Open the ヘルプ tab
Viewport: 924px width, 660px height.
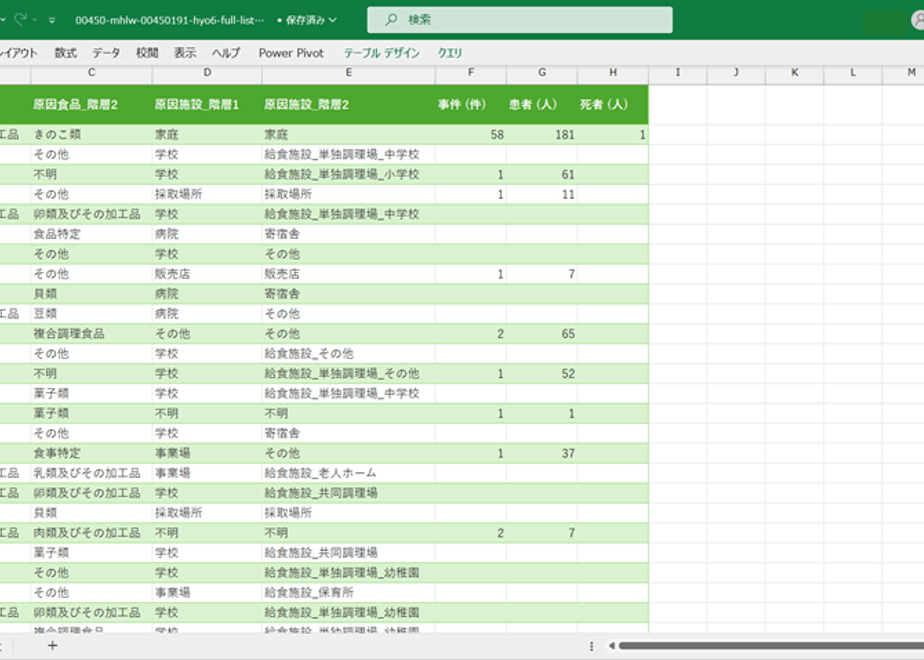(x=226, y=53)
